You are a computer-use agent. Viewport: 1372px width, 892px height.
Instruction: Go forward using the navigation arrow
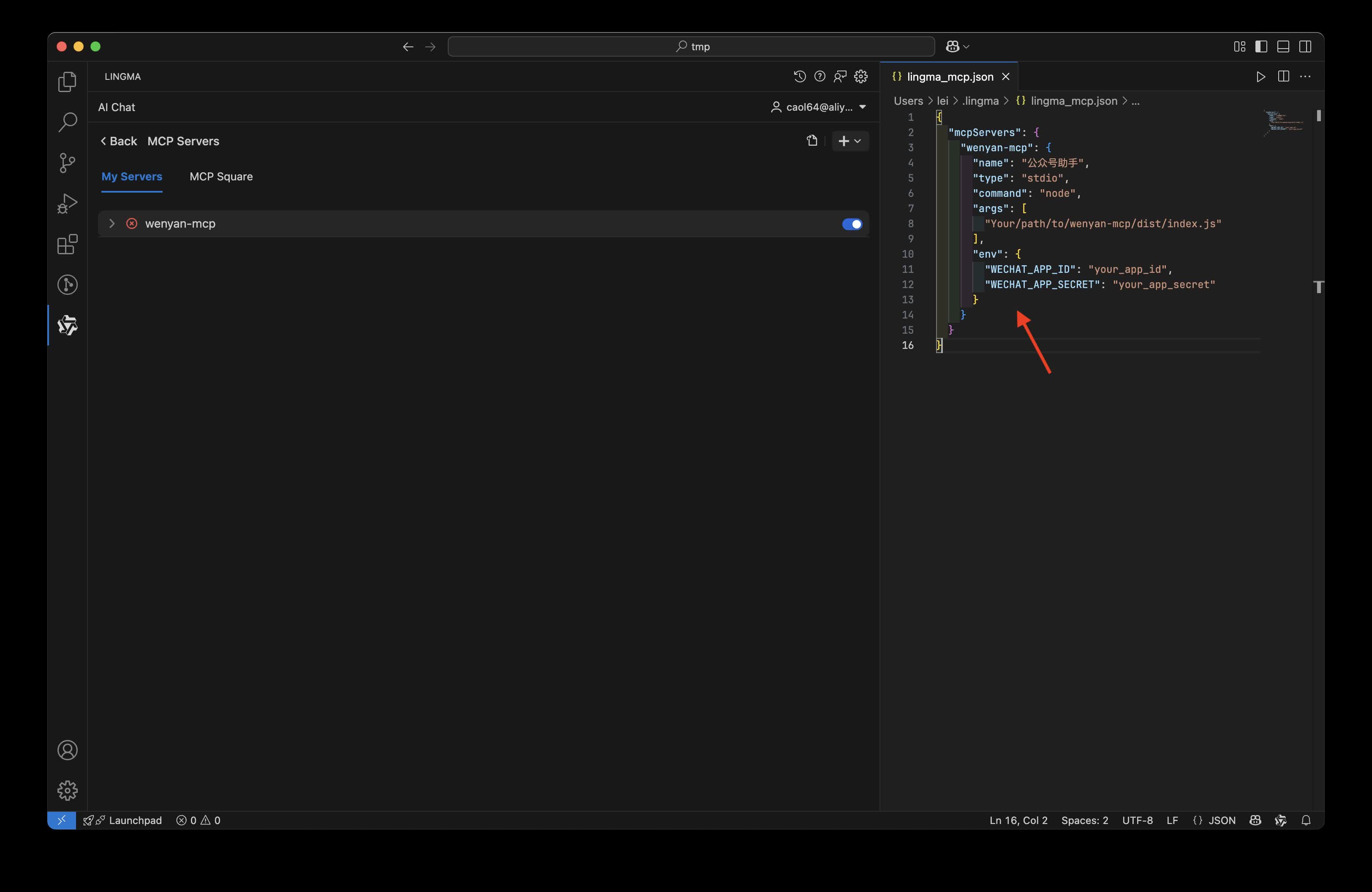tap(430, 47)
